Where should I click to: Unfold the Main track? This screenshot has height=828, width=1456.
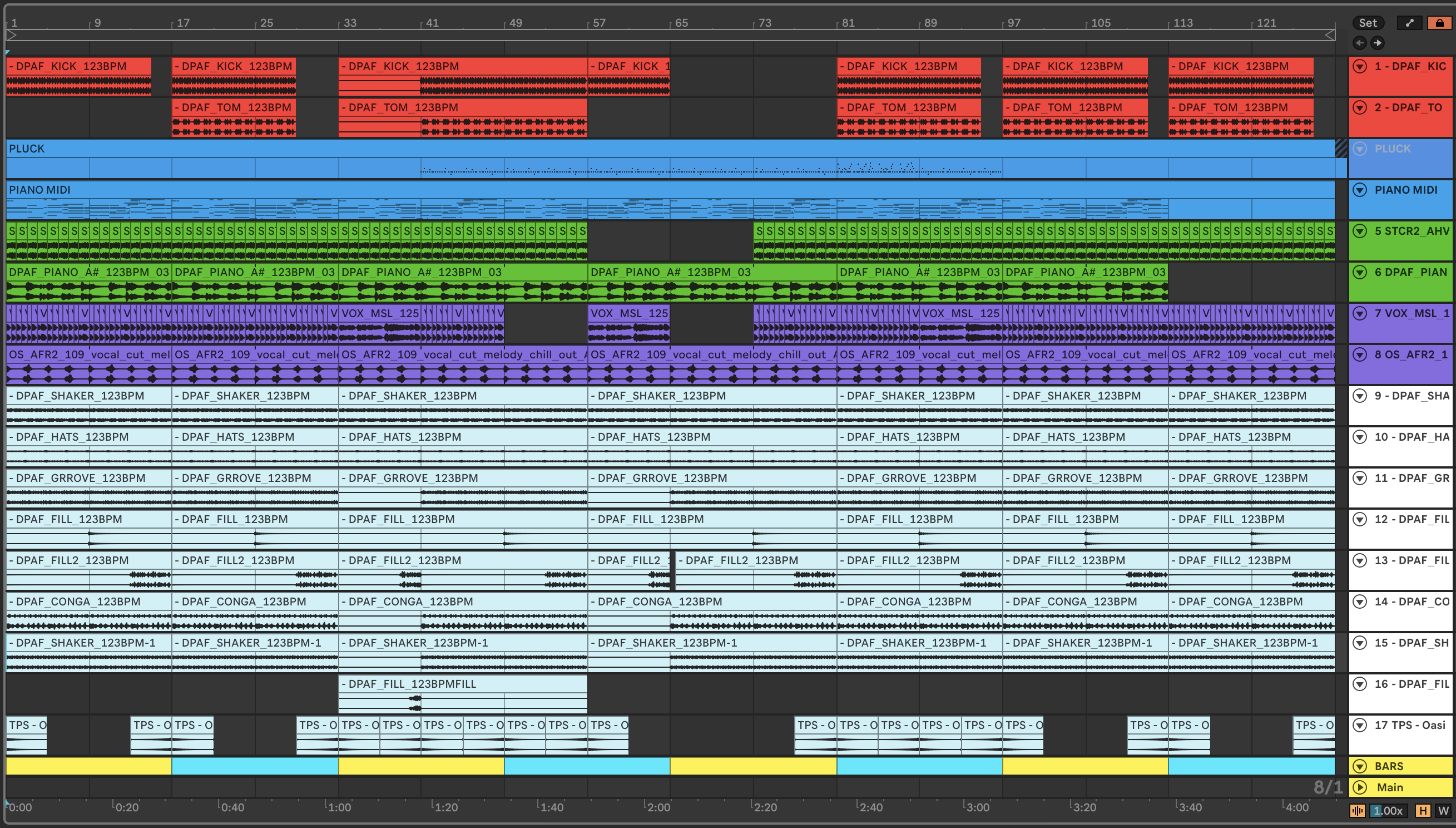pyautogui.click(x=1360, y=787)
